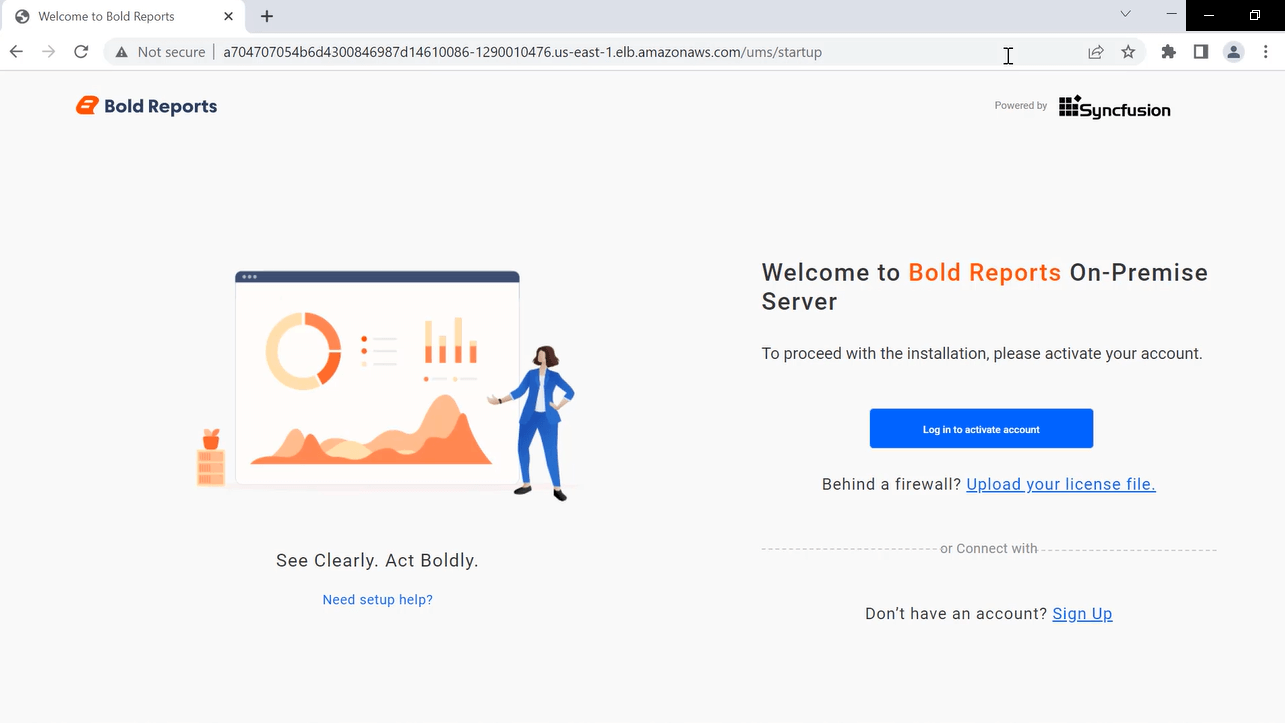Viewport: 1285px width, 723px height.
Task: Open Upload your license file link
Action: [x=1061, y=484]
